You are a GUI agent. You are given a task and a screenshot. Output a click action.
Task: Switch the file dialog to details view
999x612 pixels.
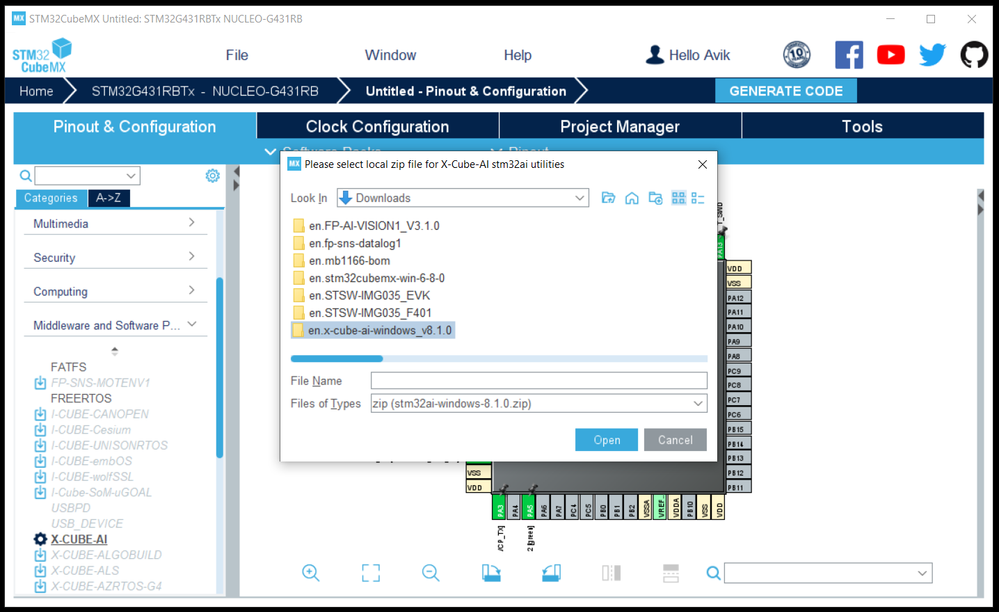pyautogui.click(x=698, y=198)
